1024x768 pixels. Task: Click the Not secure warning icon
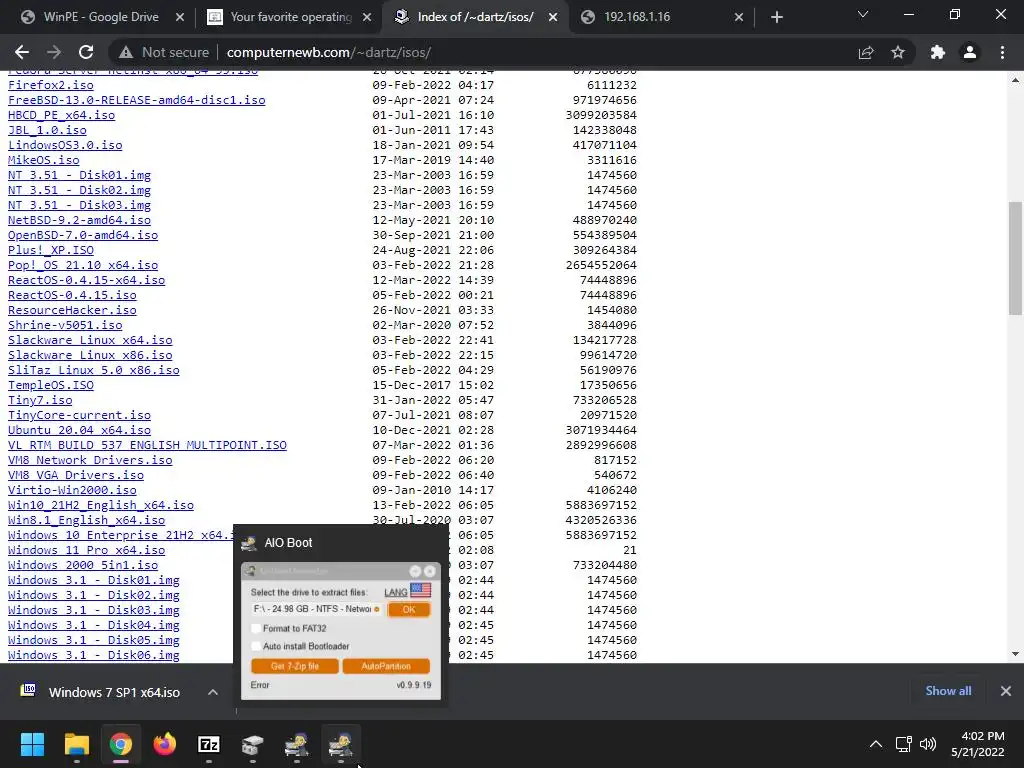pos(126,52)
